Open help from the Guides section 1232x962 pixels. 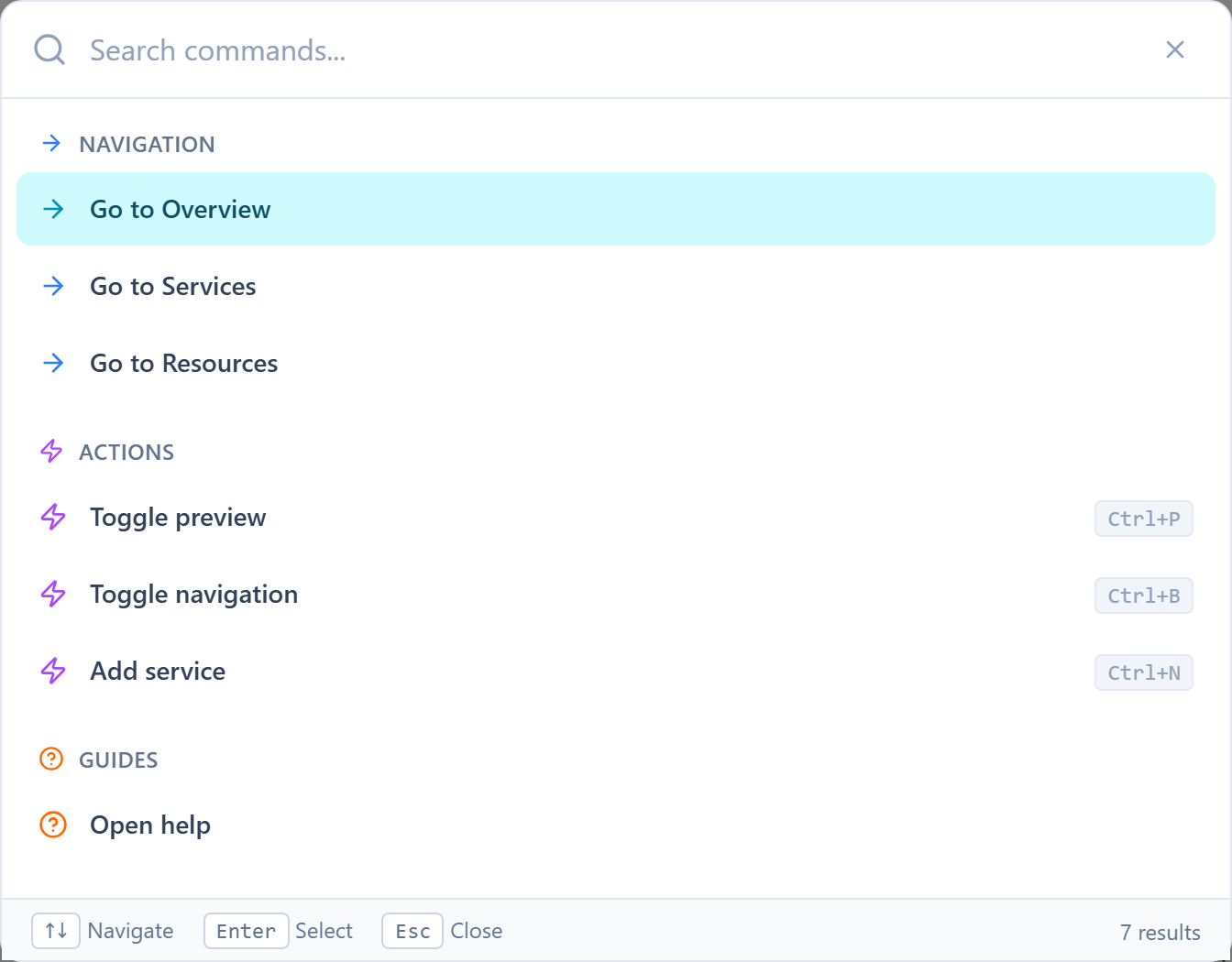[149, 825]
